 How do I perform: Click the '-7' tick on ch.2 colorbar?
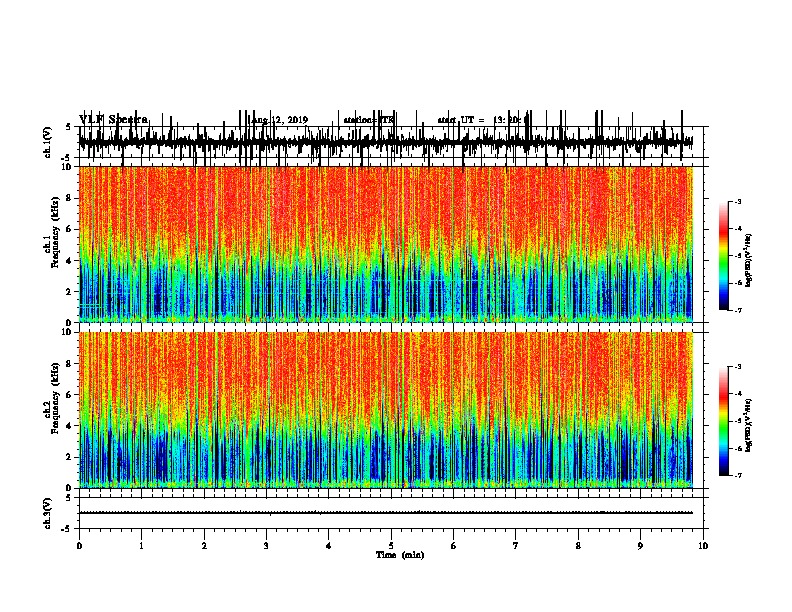[x=737, y=475]
